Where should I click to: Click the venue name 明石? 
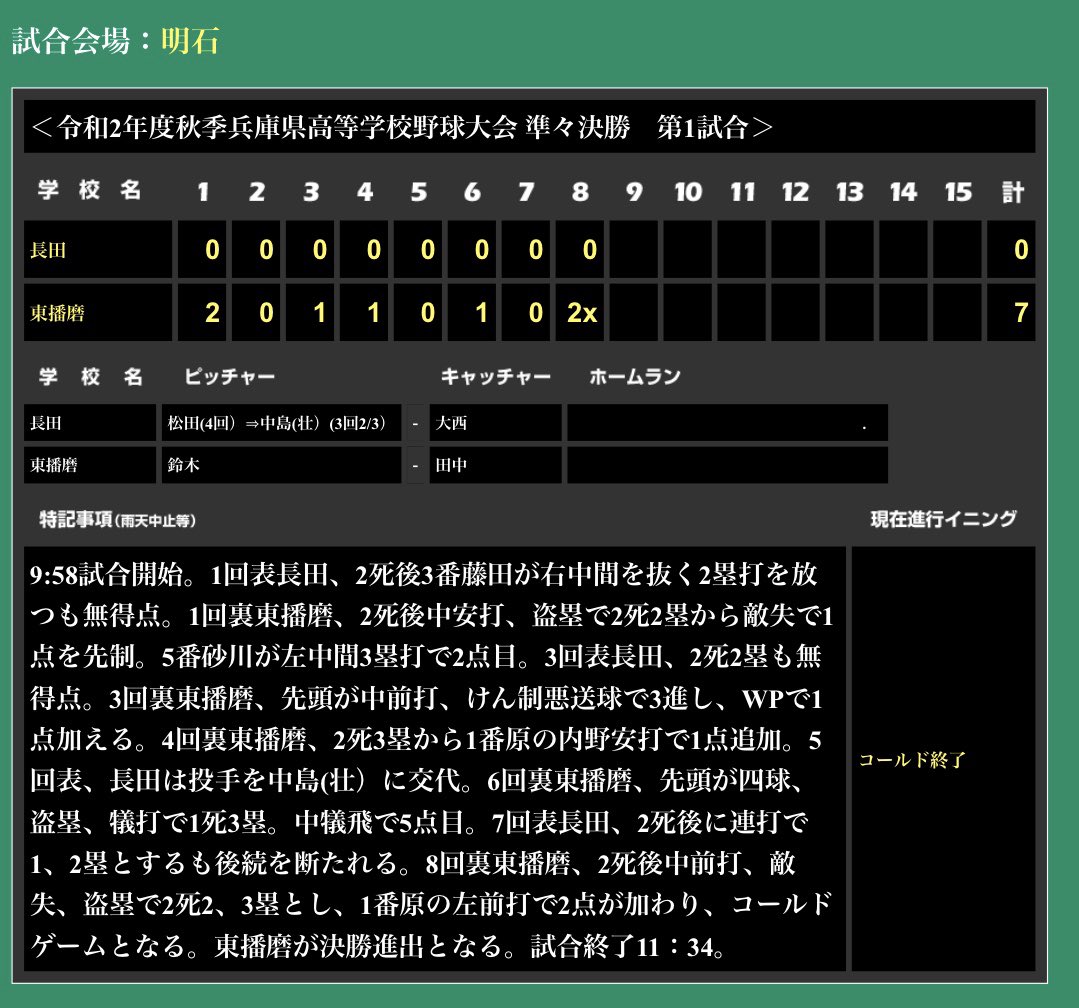[190, 41]
